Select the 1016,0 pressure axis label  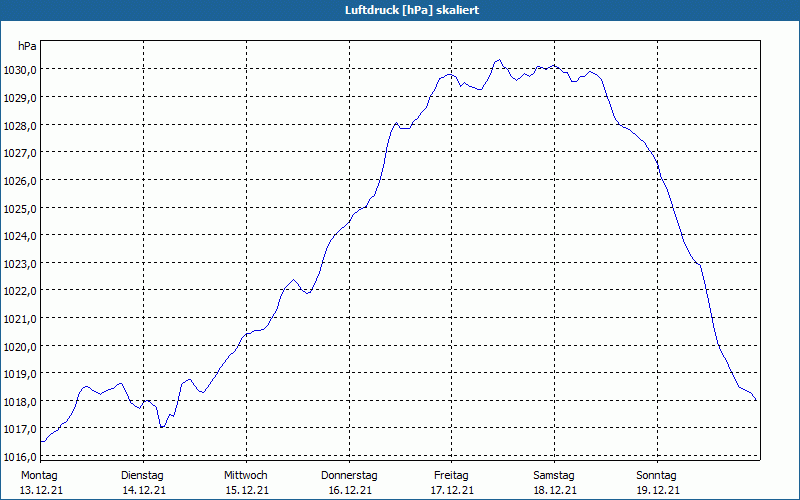pos(20,457)
